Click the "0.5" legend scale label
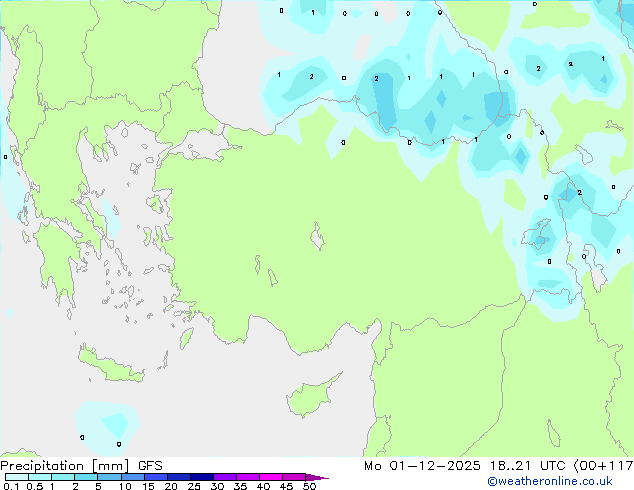Screen dimensions: 634x490 [35, 486]
